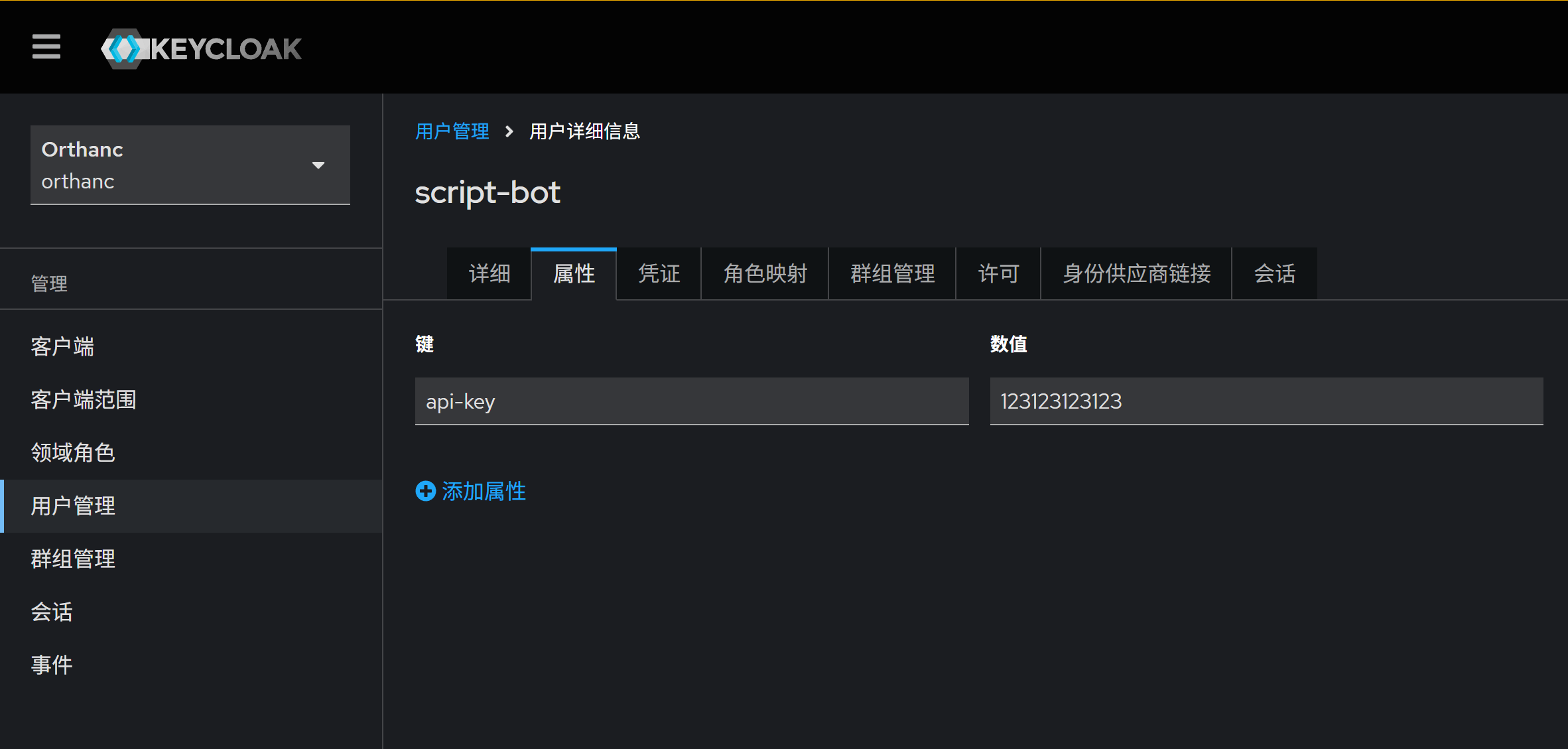Click the 用户管理 breadcrumb link

(x=452, y=131)
